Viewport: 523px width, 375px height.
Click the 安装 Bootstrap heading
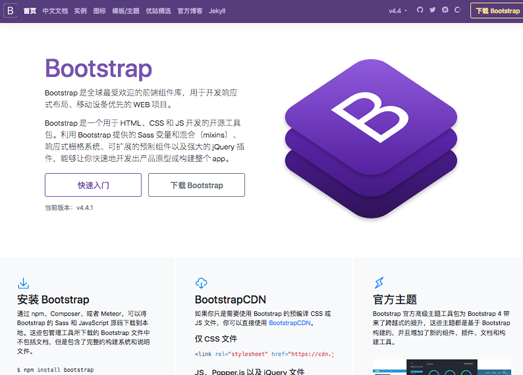[53, 299]
